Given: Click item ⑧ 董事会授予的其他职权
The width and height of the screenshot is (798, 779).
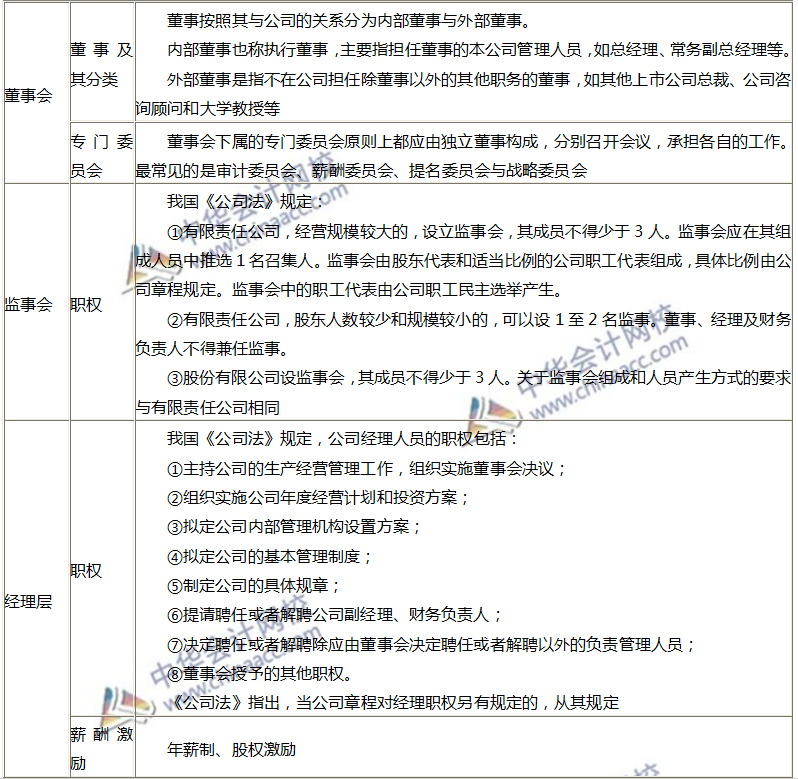Looking at the screenshot, I should (261, 673).
